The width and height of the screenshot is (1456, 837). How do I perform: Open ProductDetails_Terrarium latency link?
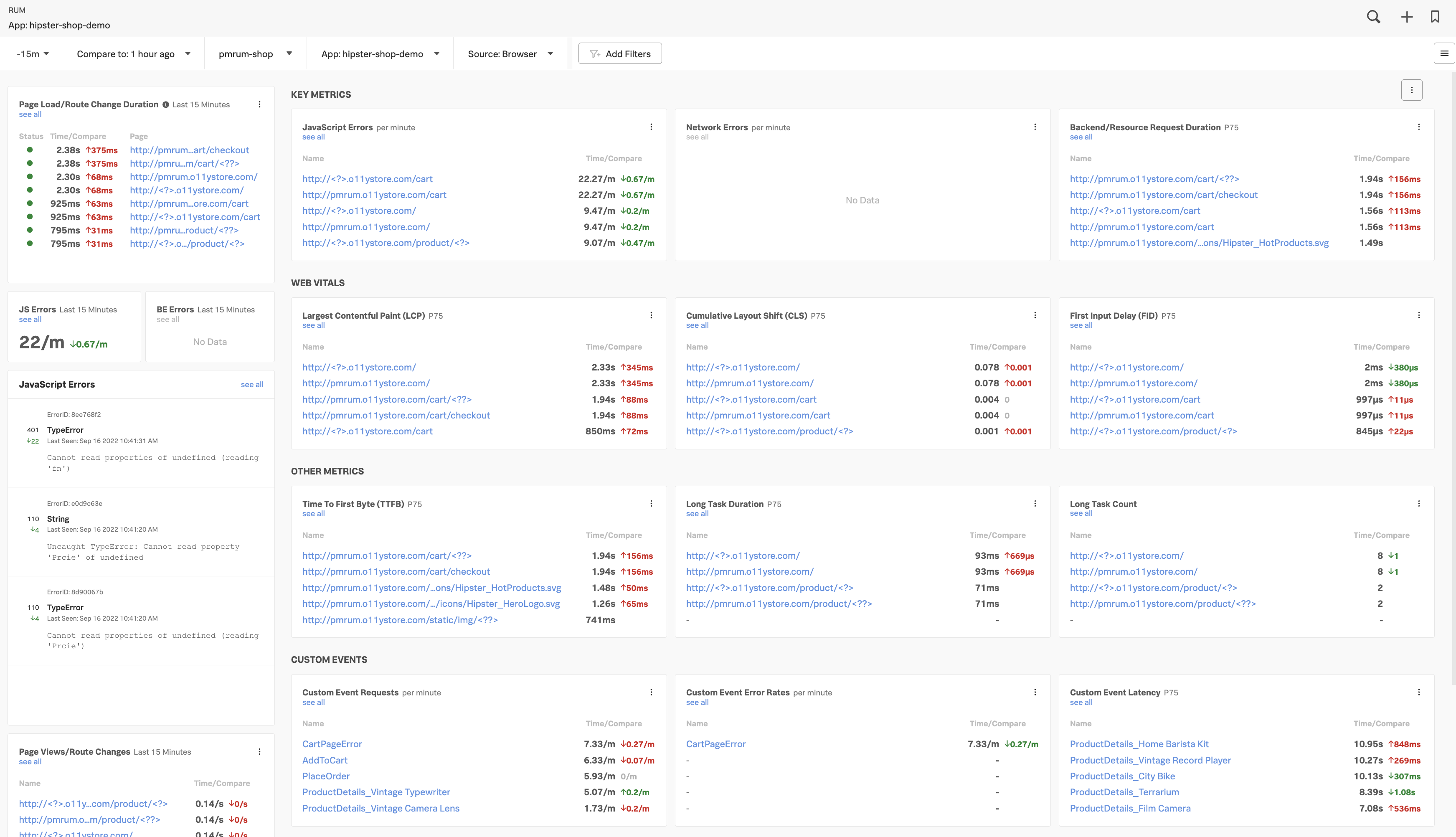coord(1124,792)
